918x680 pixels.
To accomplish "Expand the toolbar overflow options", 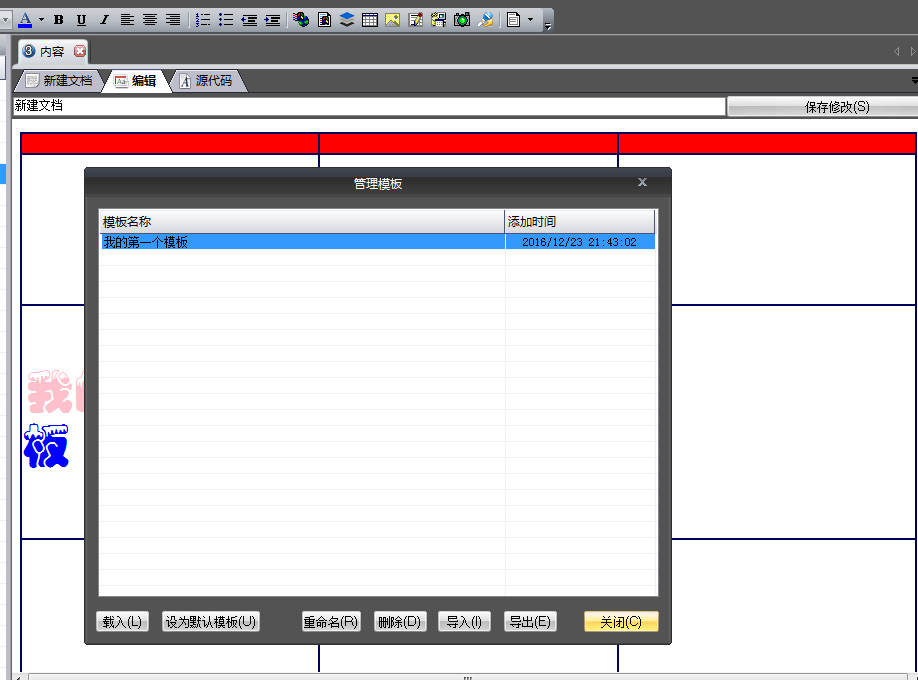I will point(548,24).
